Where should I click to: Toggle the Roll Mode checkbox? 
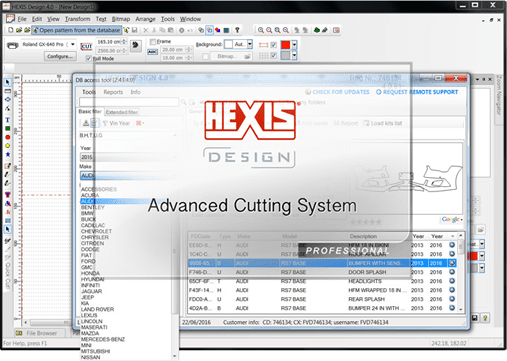click(x=88, y=59)
